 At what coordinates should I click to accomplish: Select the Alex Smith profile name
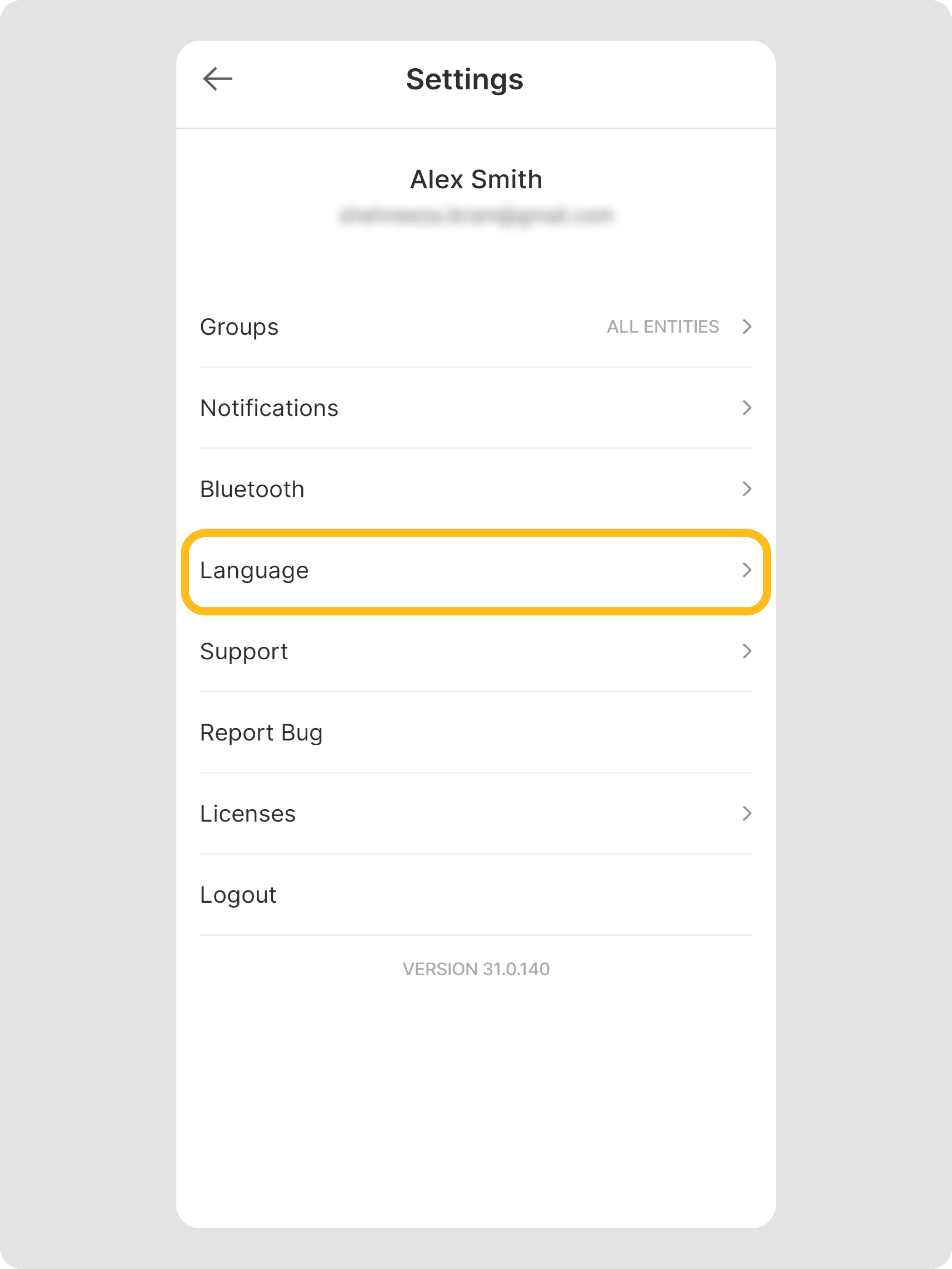476,180
